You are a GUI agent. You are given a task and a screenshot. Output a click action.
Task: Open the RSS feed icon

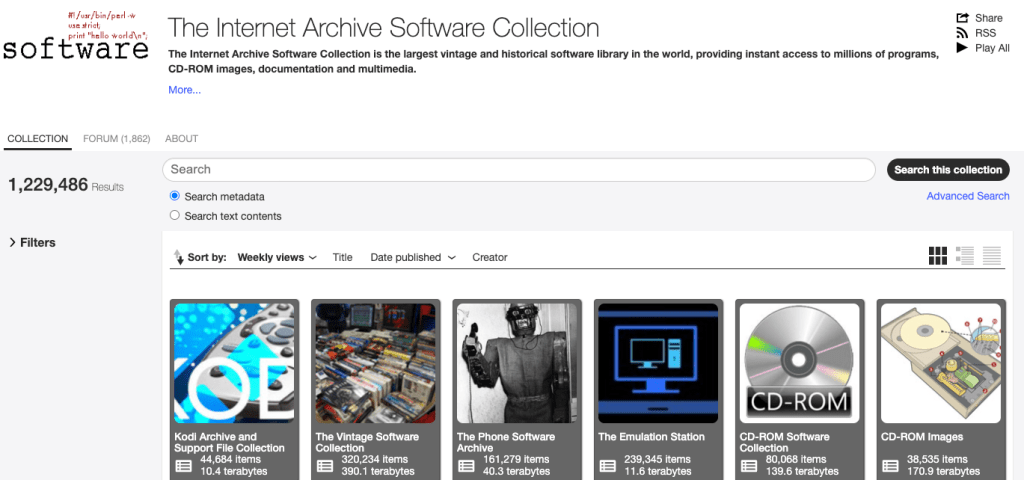click(963, 33)
